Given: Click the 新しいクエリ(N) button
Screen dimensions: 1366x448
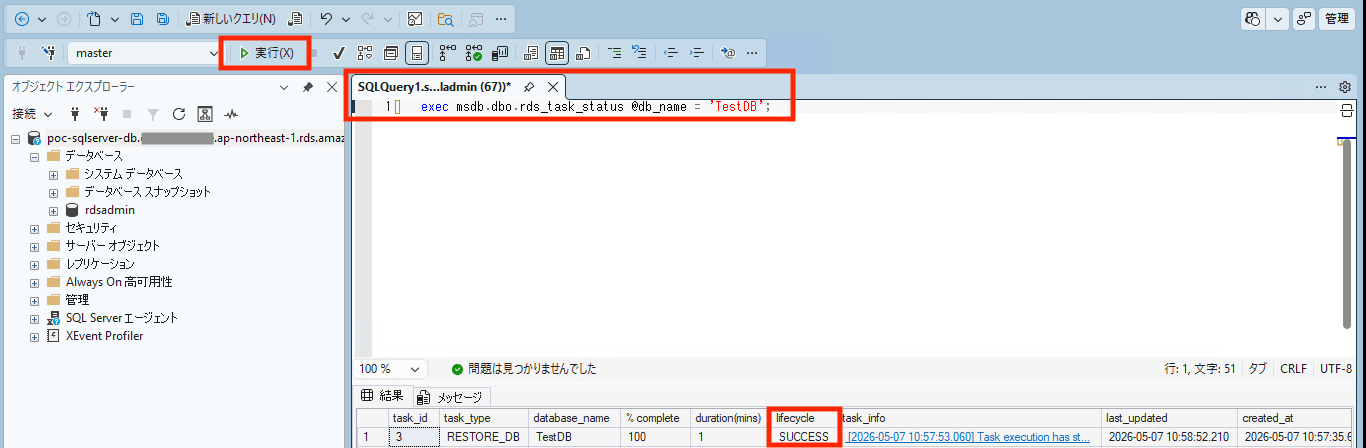Looking at the screenshot, I should pos(232,19).
